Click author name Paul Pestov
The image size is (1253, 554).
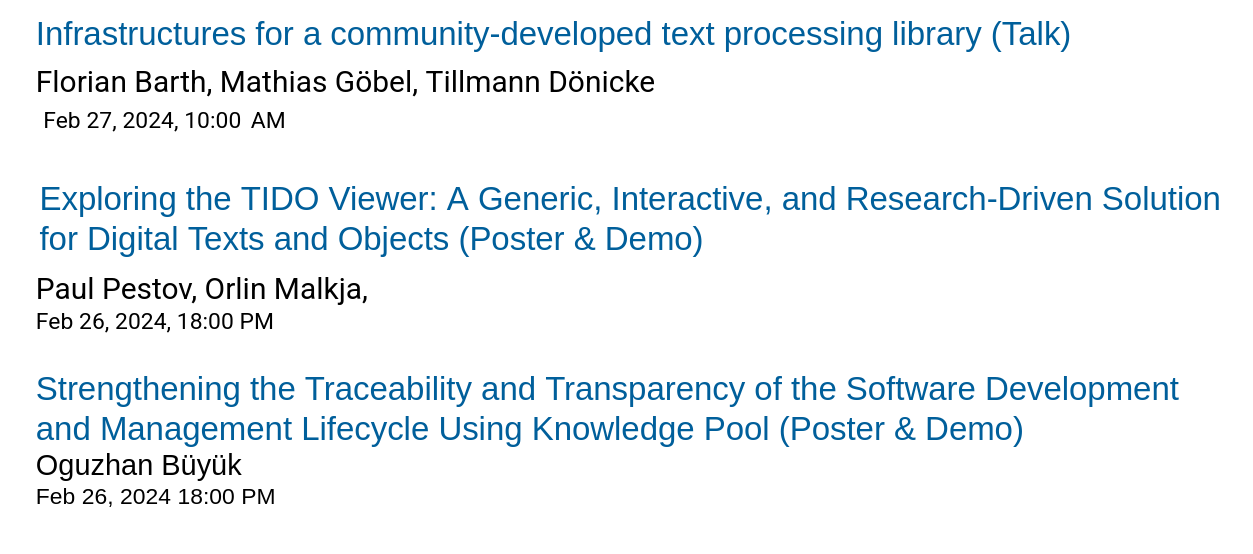click(114, 289)
